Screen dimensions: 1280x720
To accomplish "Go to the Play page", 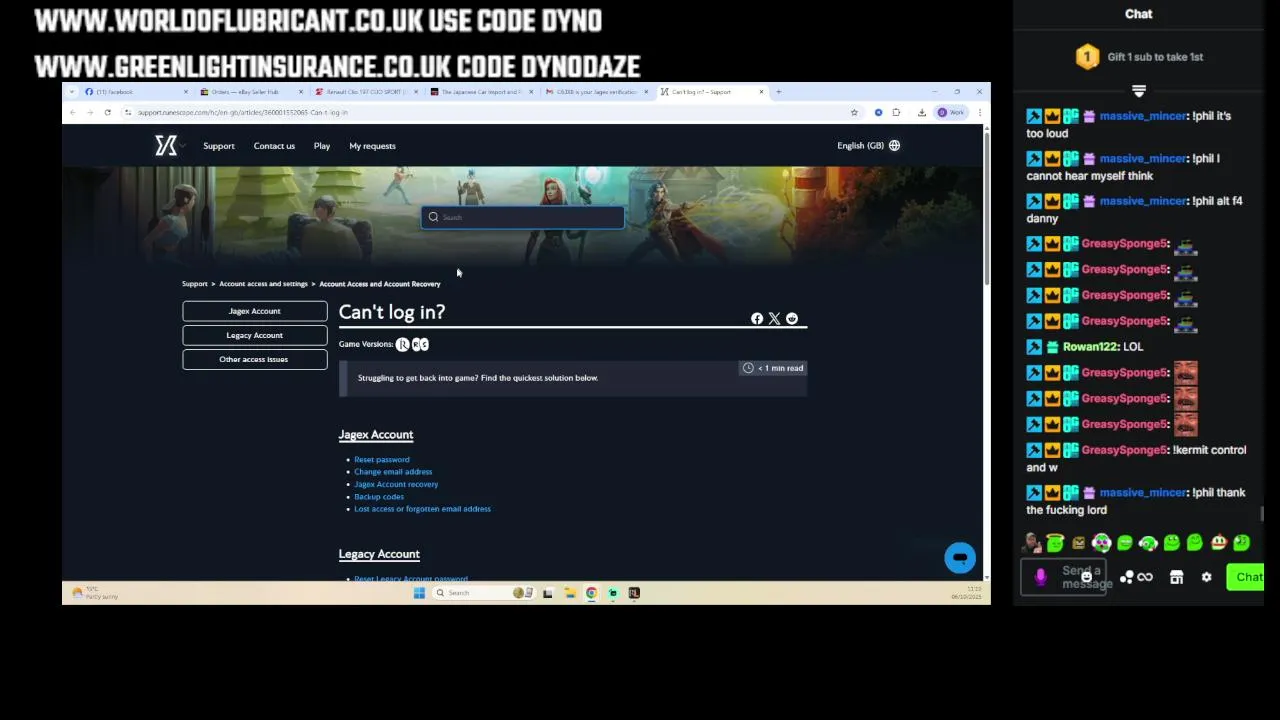I will 322,146.
